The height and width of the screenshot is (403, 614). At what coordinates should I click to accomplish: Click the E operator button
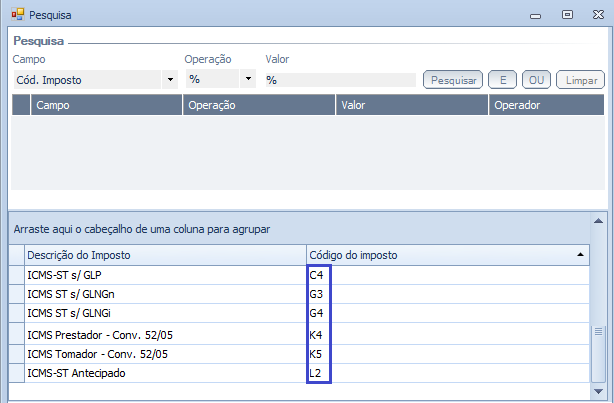tap(501, 79)
